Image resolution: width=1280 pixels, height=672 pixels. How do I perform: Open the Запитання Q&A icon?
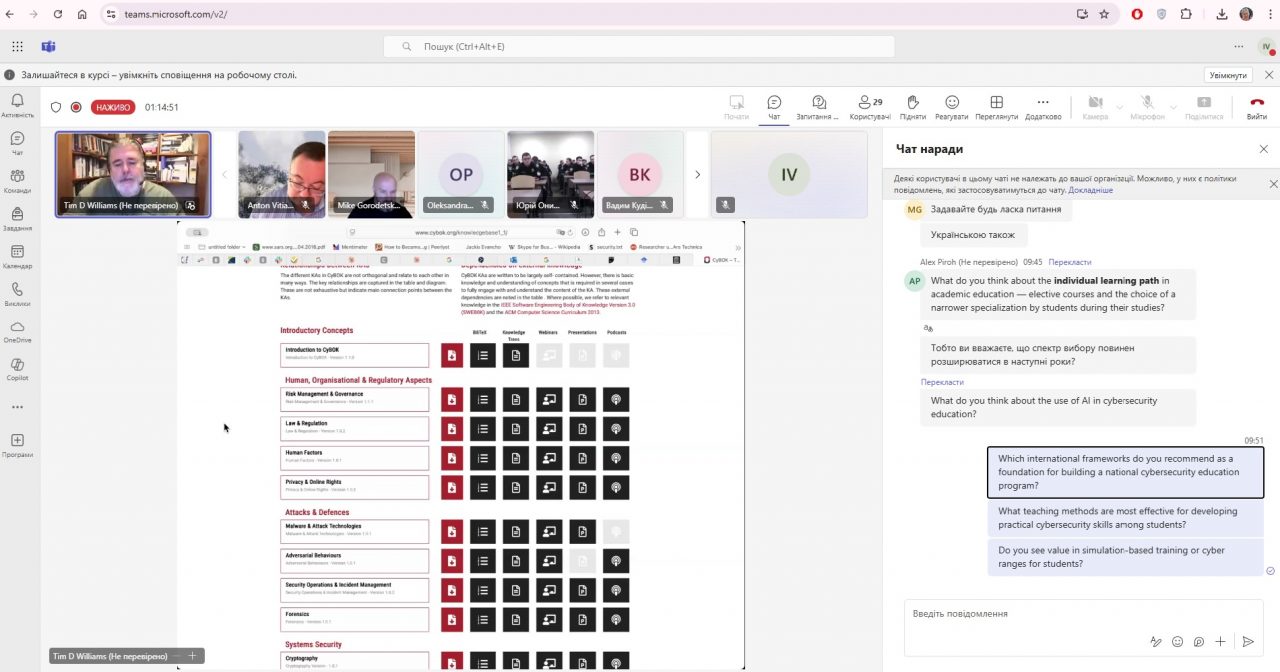pos(818,107)
